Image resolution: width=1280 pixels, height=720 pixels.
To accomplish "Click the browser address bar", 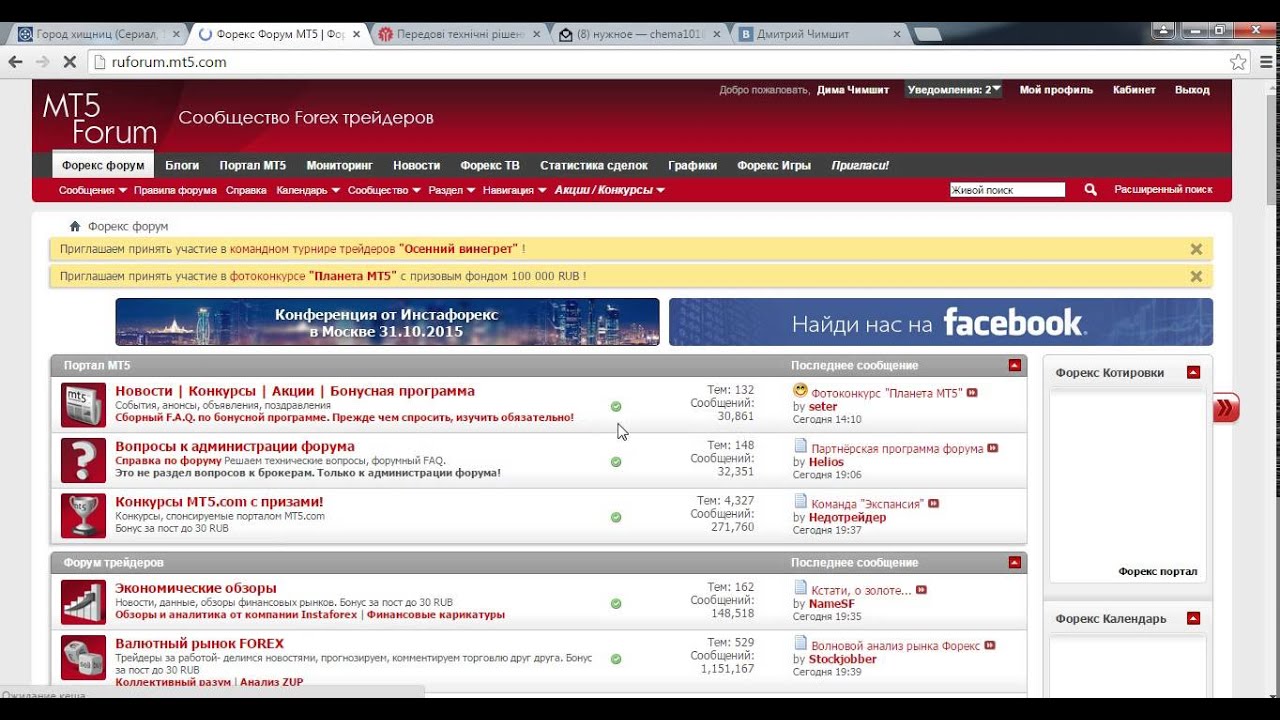I will pos(660,62).
